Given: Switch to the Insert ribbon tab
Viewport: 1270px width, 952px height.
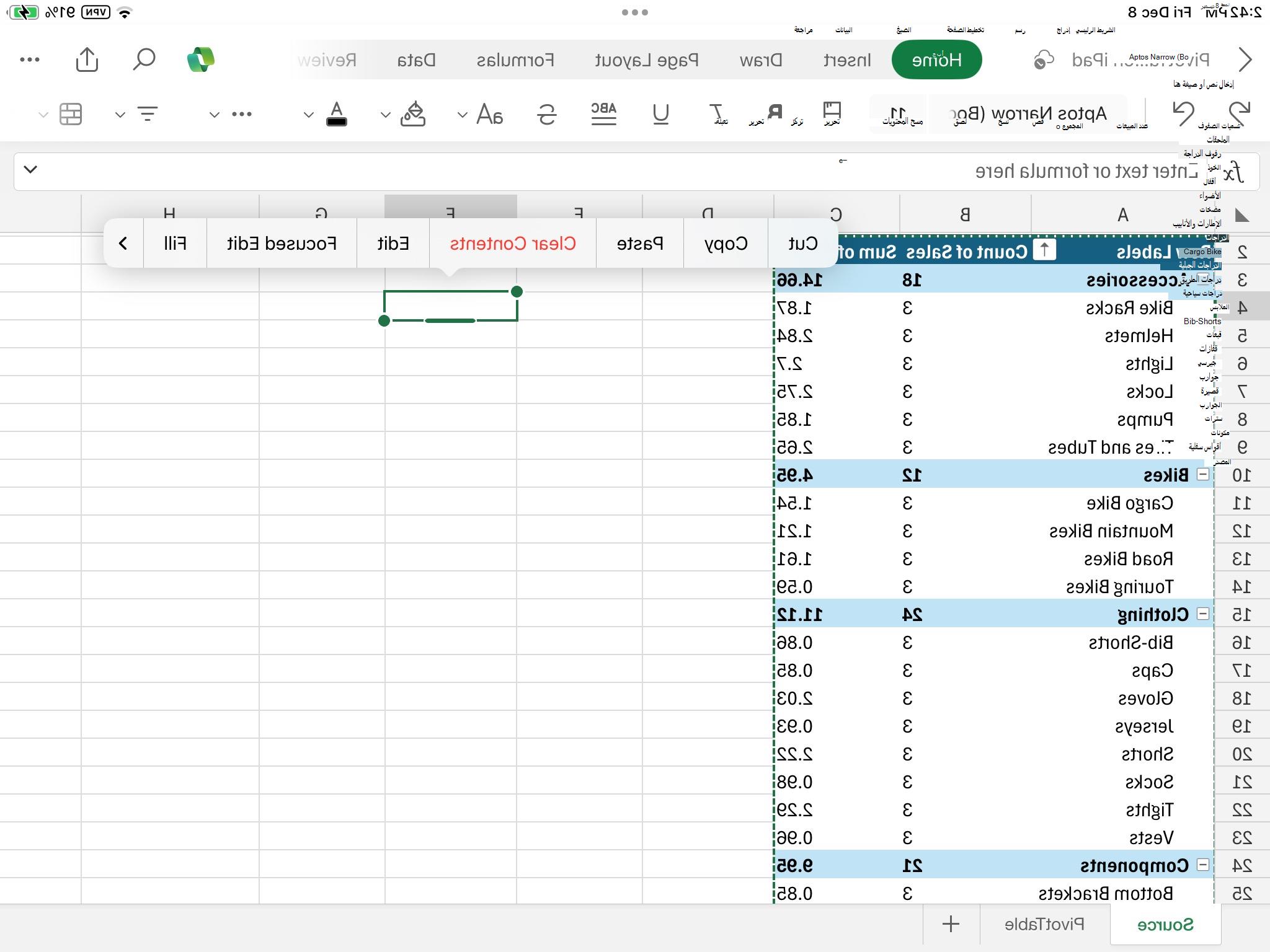Looking at the screenshot, I should click(x=847, y=60).
